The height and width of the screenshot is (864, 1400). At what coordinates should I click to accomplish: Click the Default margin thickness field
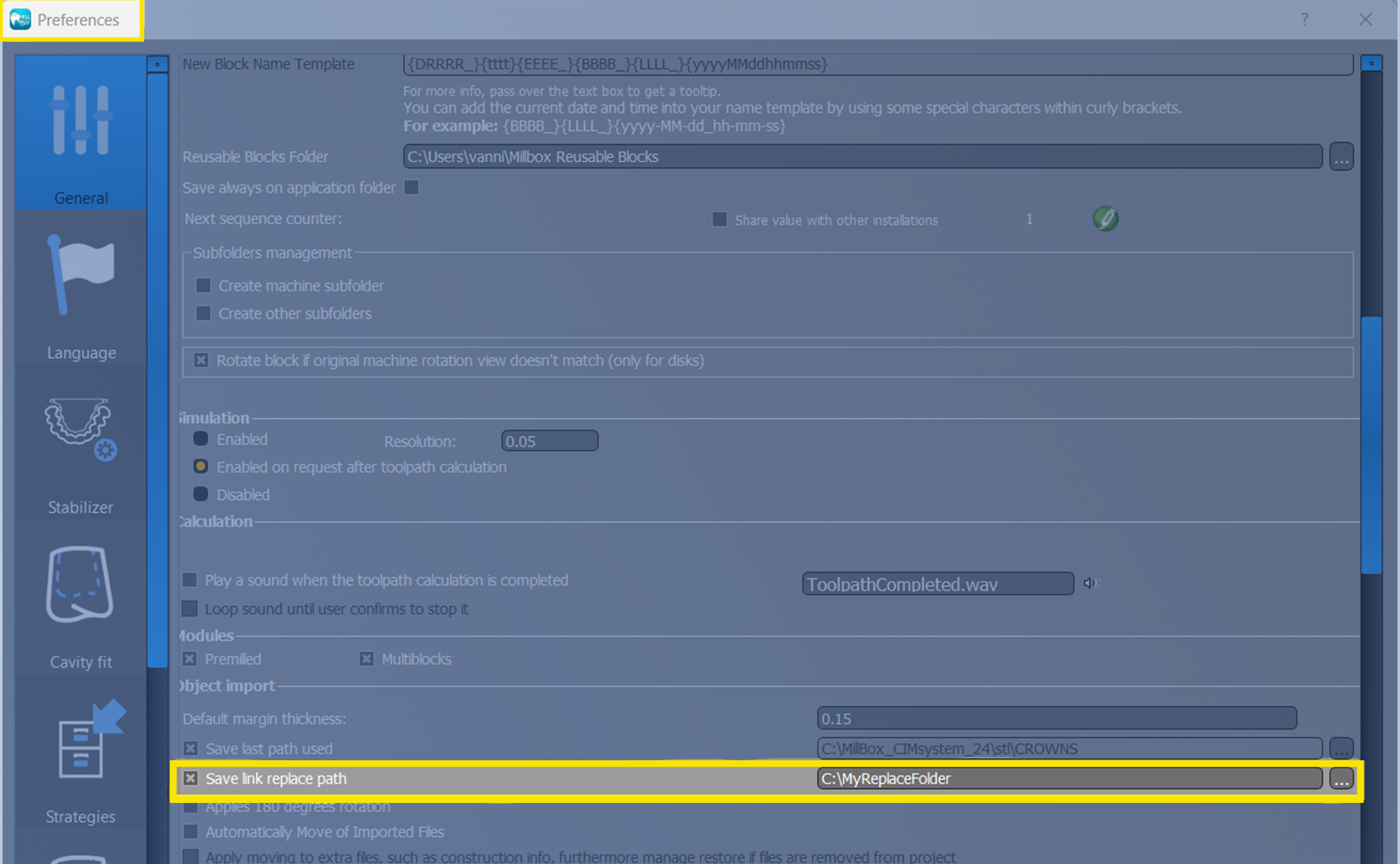click(x=1056, y=718)
